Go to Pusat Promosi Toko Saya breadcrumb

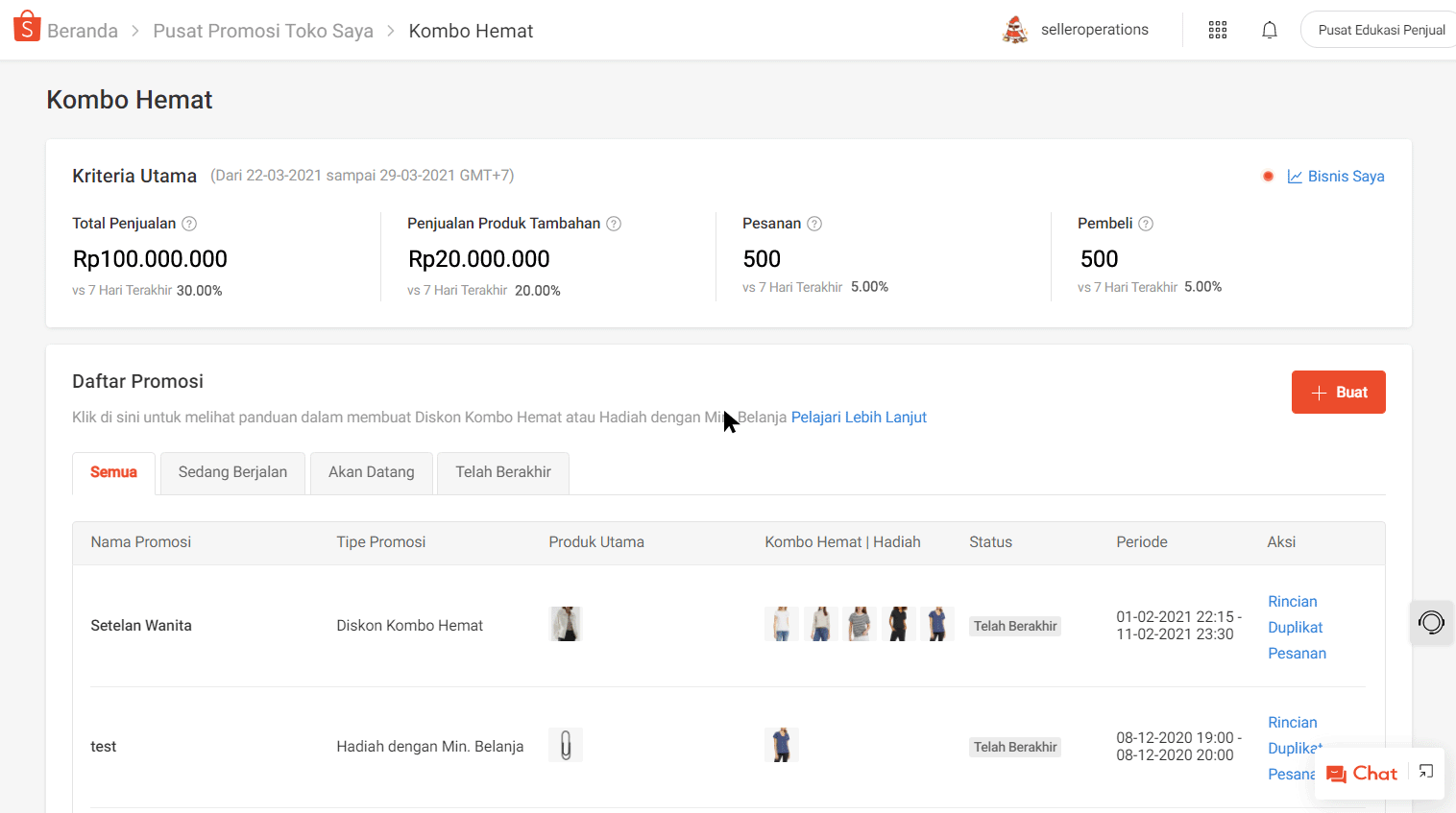pyautogui.click(x=263, y=31)
